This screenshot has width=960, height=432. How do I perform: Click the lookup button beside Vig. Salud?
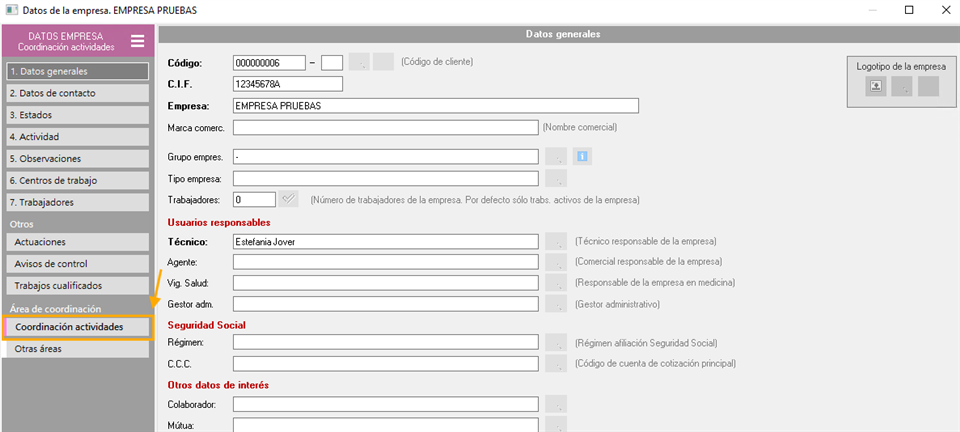[556, 283]
